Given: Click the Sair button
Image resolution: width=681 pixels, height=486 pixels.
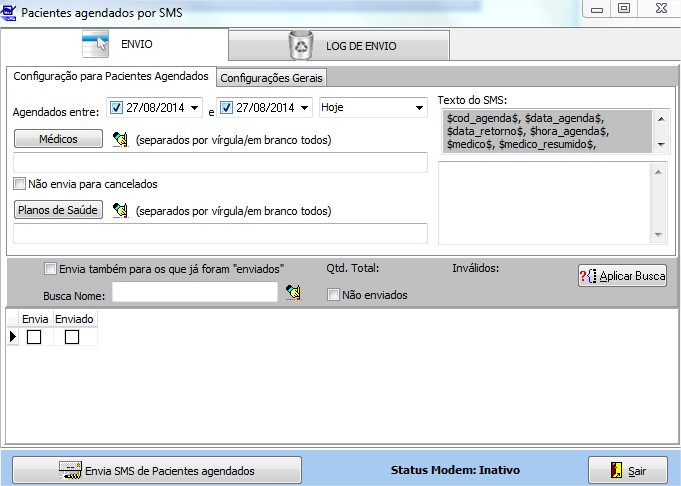Looking at the screenshot, I should click(x=626, y=470).
